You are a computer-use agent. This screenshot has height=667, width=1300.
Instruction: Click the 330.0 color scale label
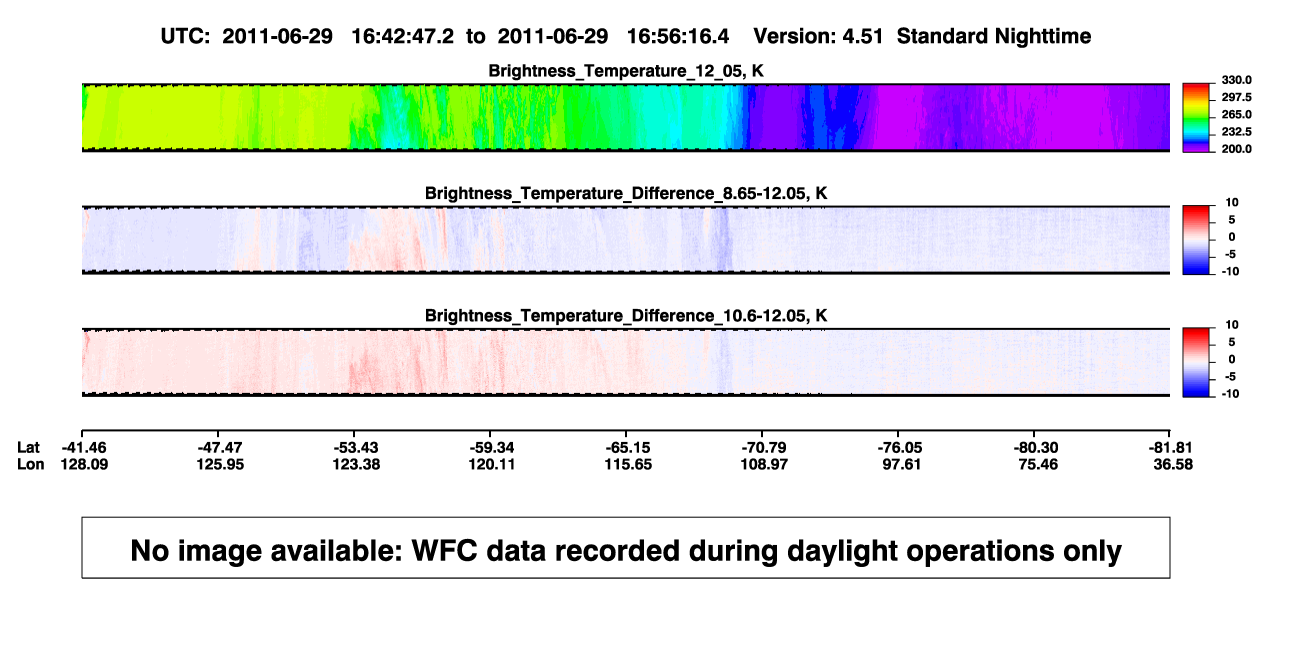(1236, 80)
